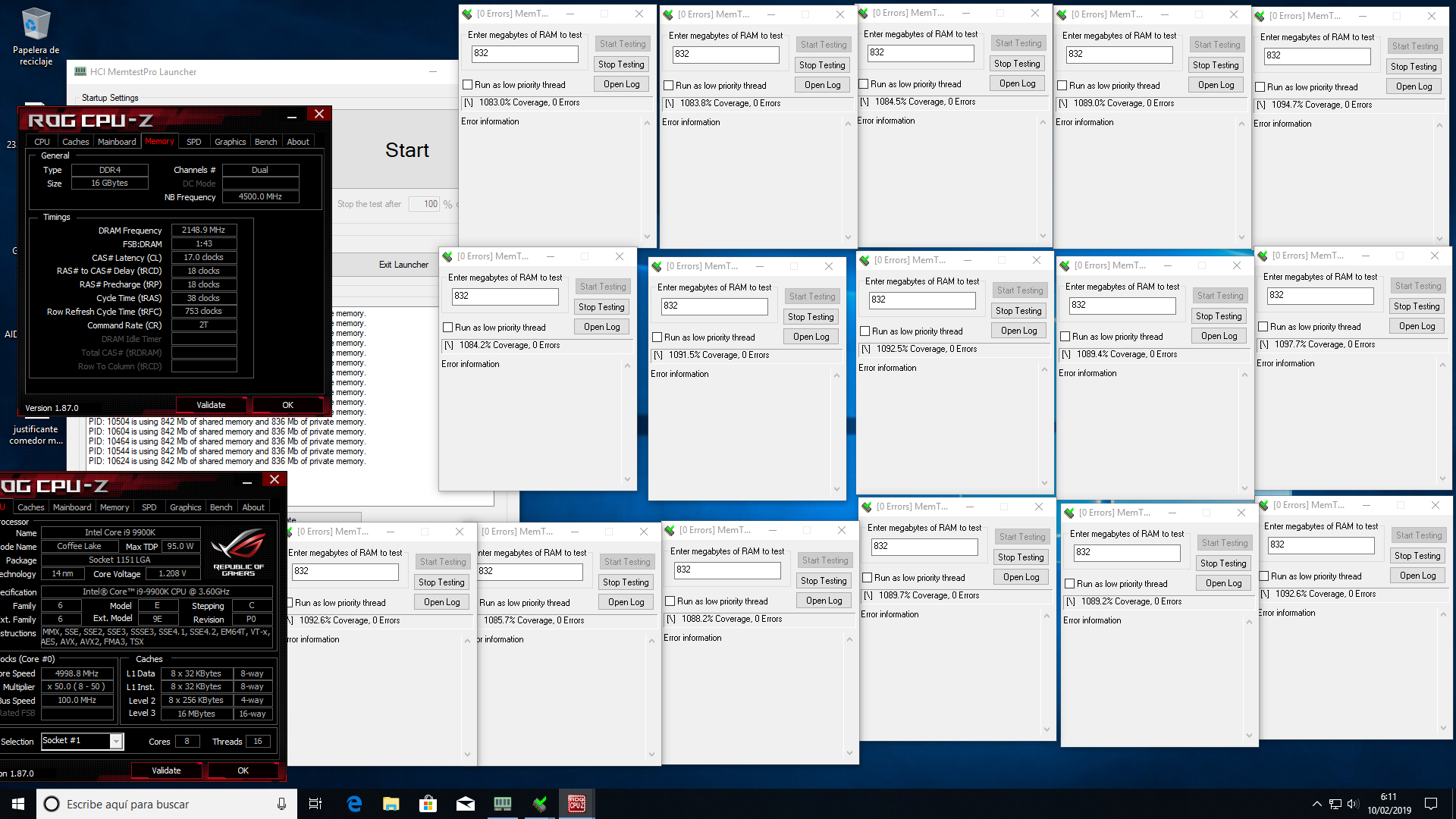The width and height of the screenshot is (1456, 819).
Task: Open the Caches tab in upper CPU-Z
Action: pos(75,142)
